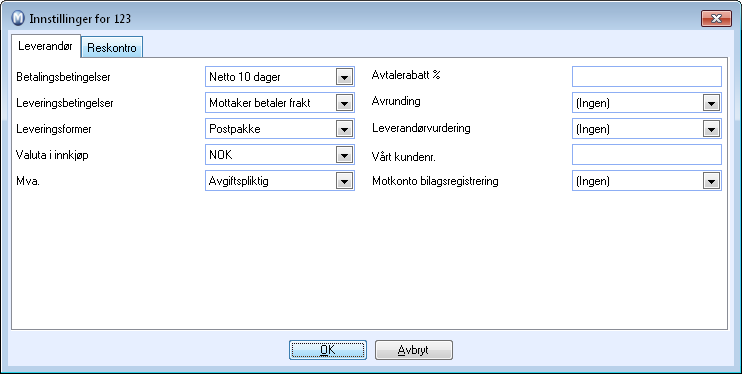
Task: Click the Avbryt button
Action: (414, 350)
